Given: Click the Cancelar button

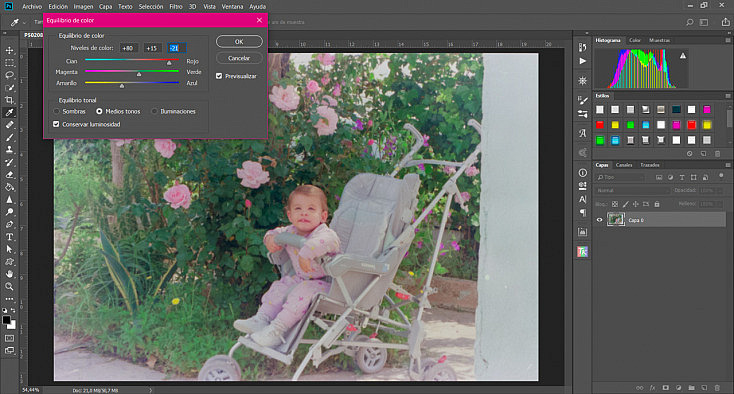Looking at the screenshot, I should pos(239,58).
